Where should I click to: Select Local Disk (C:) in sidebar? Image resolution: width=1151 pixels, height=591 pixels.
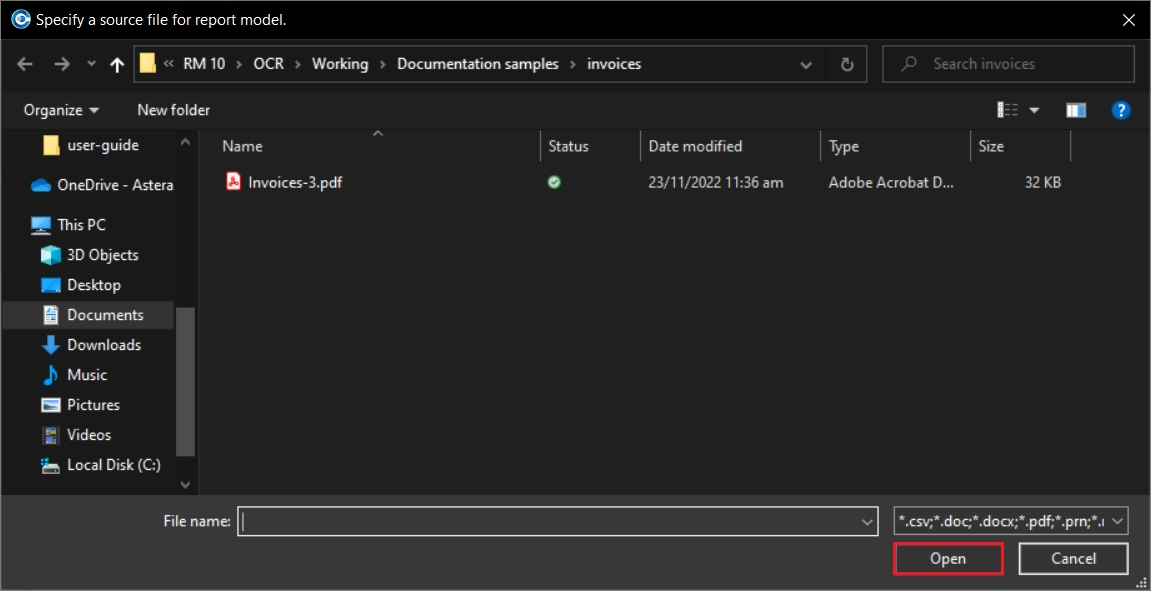[101, 465]
